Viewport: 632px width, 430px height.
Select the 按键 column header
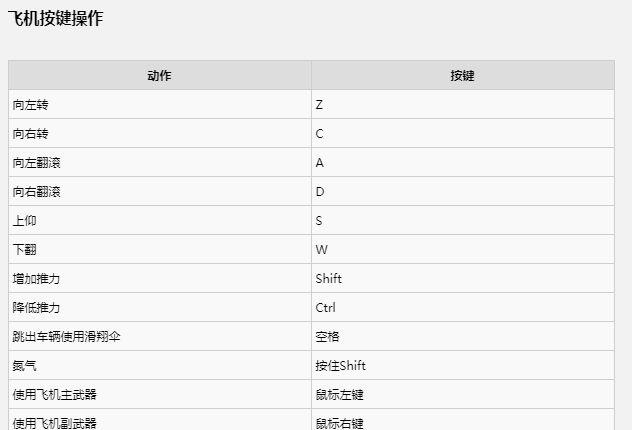(x=462, y=75)
